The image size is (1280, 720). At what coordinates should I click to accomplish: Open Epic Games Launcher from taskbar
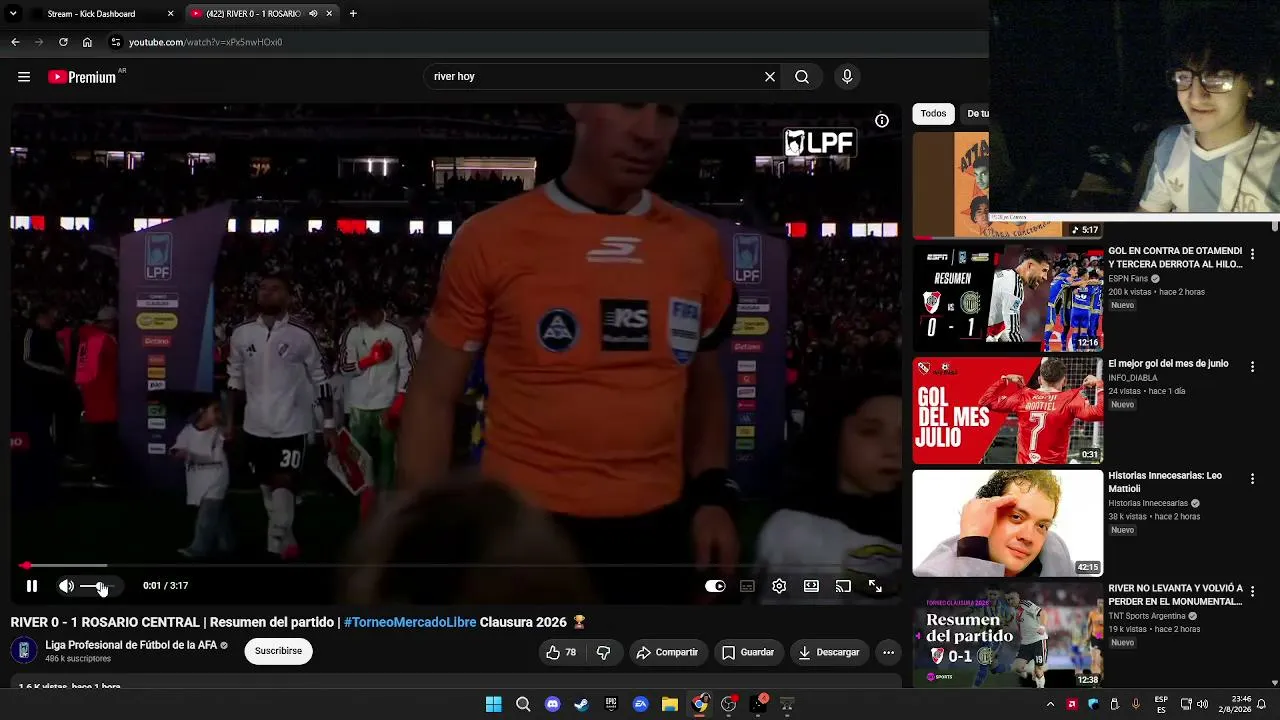(611, 704)
